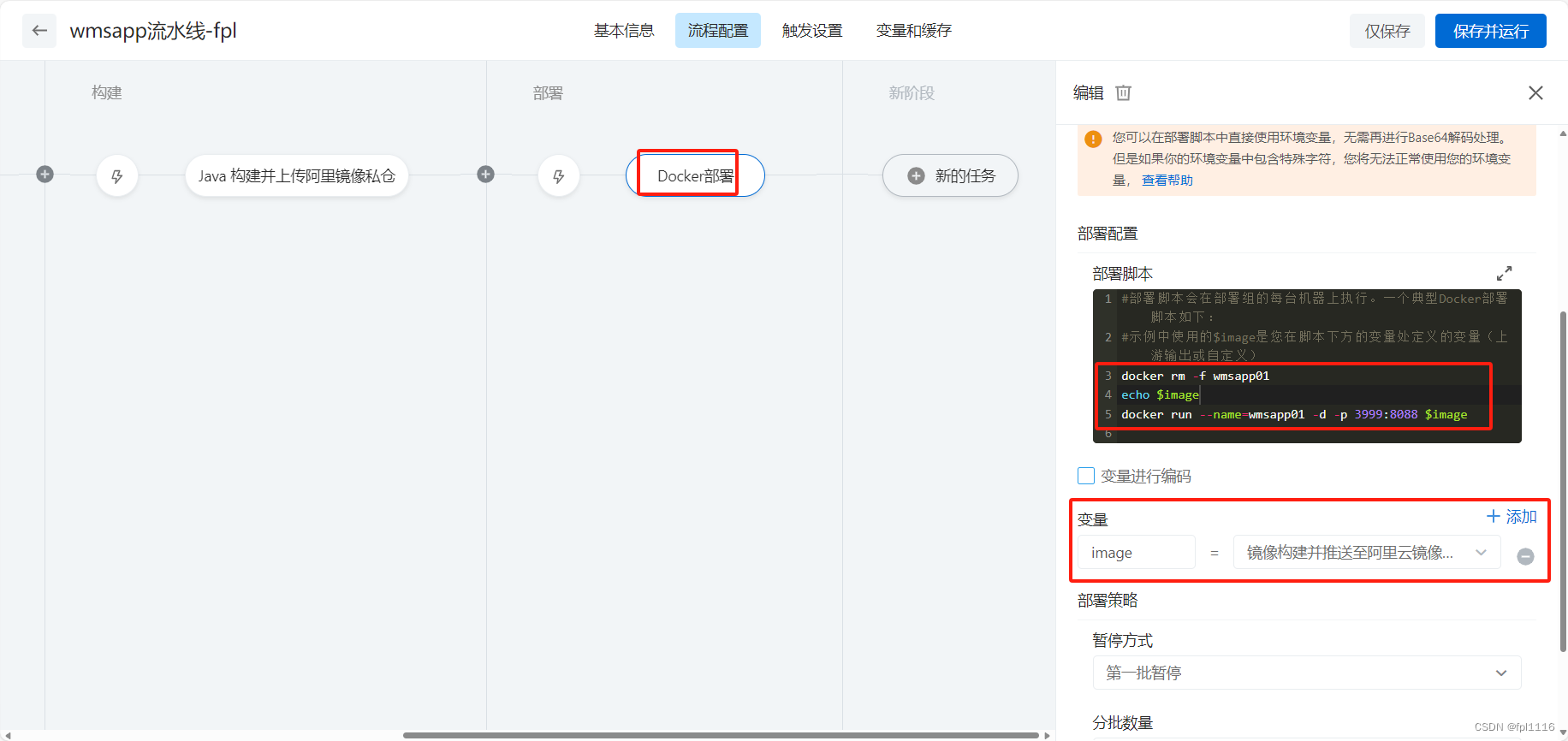The width and height of the screenshot is (1568, 741).
Task: Click into the docker run script line
Action: click(x=1294, y=414)
